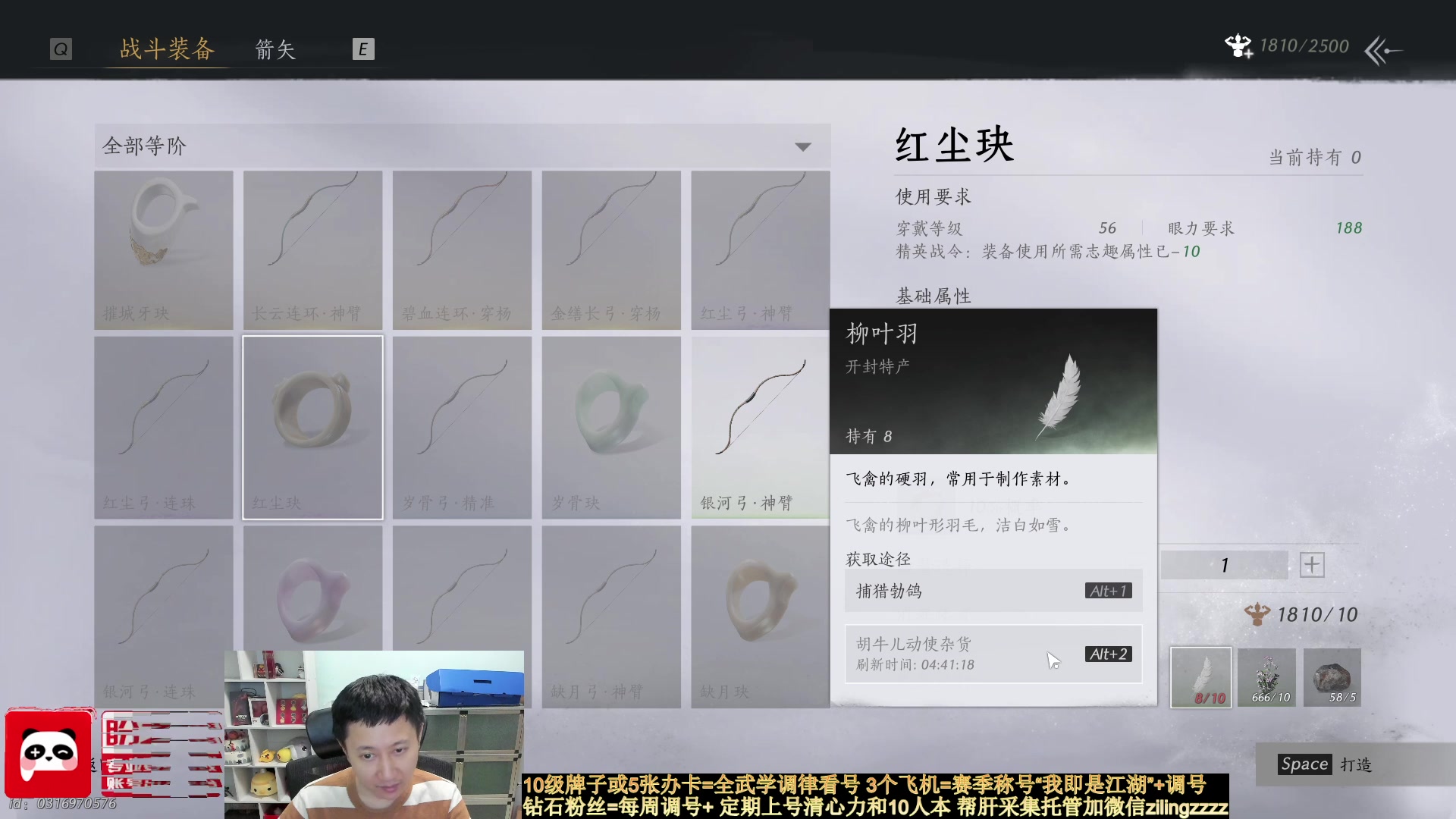Select the 银河弓·连珠 bow card

(x=164, y=617)
